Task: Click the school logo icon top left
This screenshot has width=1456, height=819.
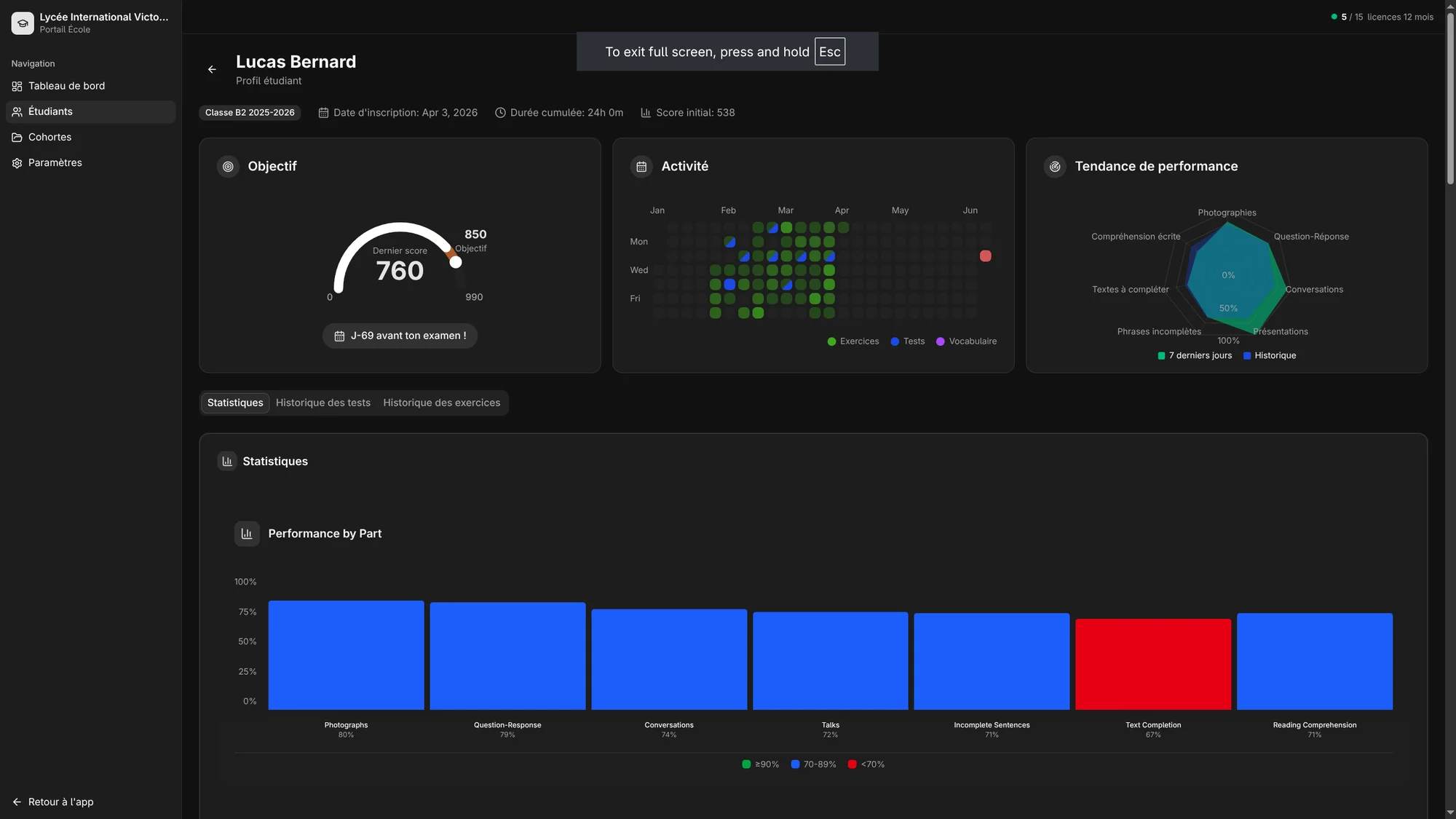Action: click(22, 23)
